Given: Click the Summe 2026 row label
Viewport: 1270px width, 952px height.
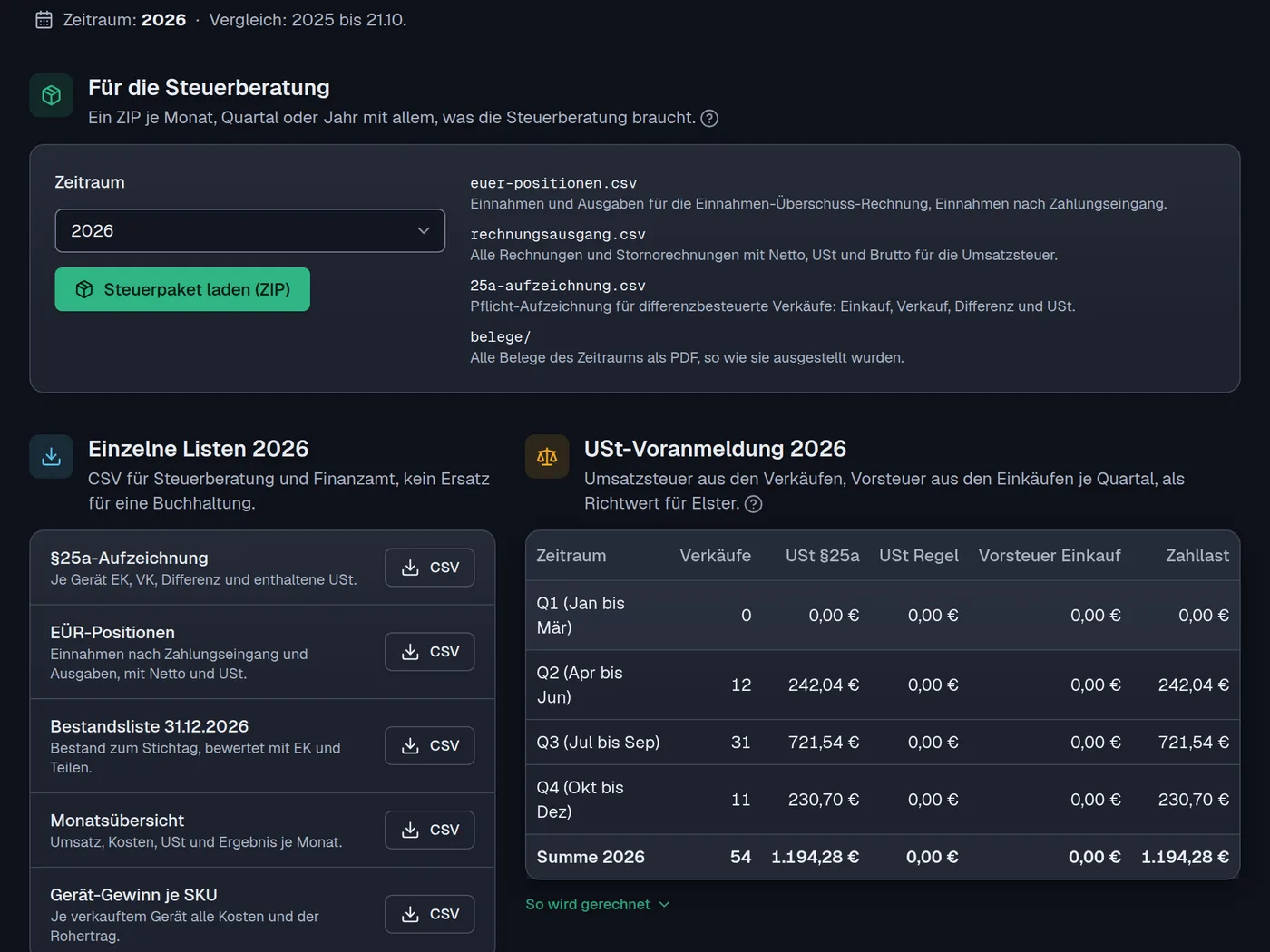Looking at the screenshot, I should [x=591, y=858].
